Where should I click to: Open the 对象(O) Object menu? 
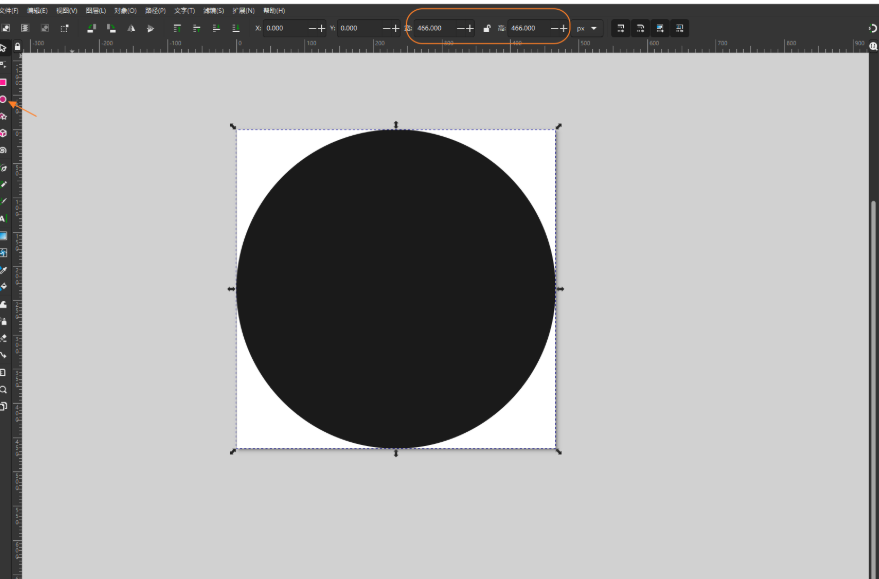pos(126,11)
